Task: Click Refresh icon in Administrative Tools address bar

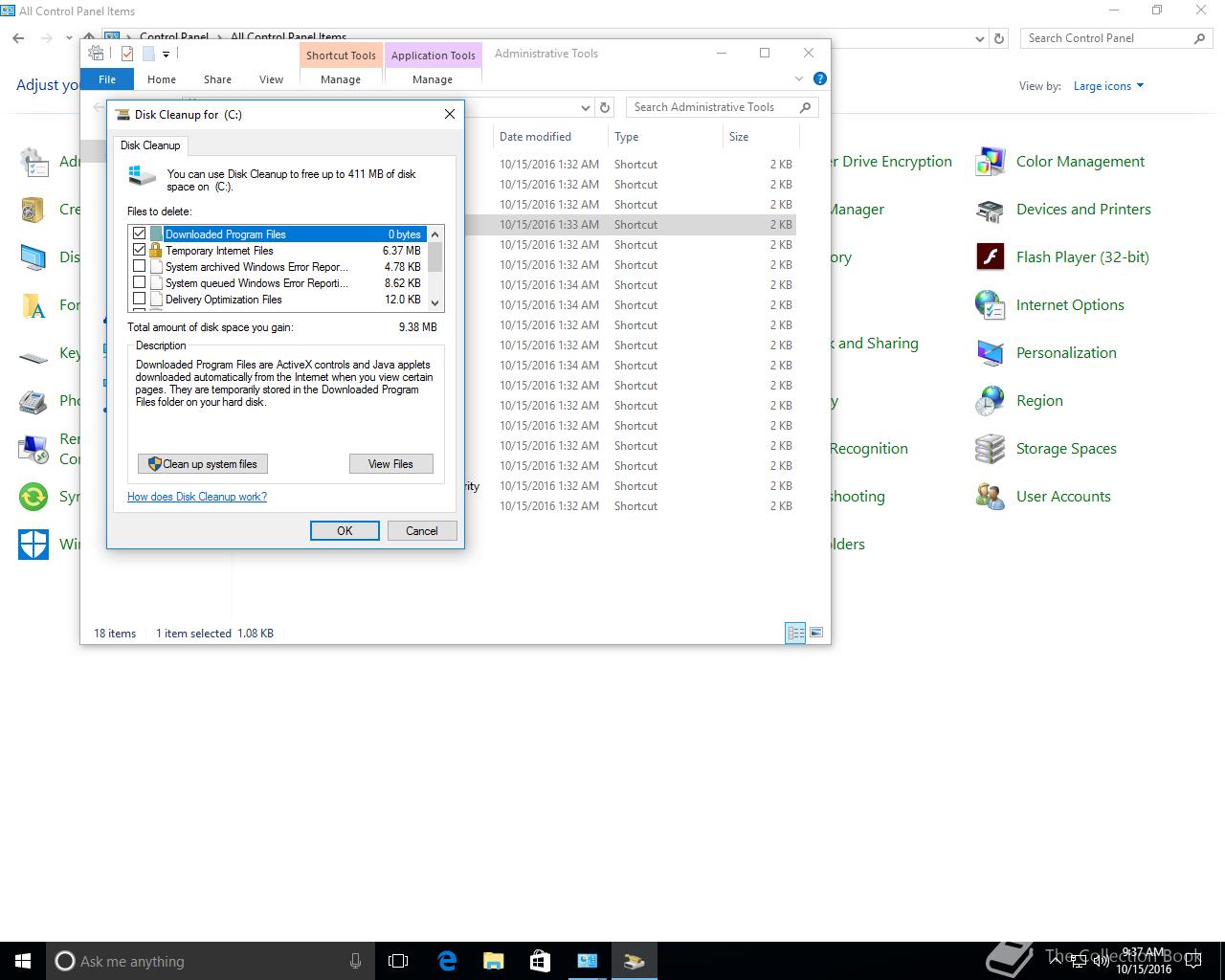Action: (605, 107)
